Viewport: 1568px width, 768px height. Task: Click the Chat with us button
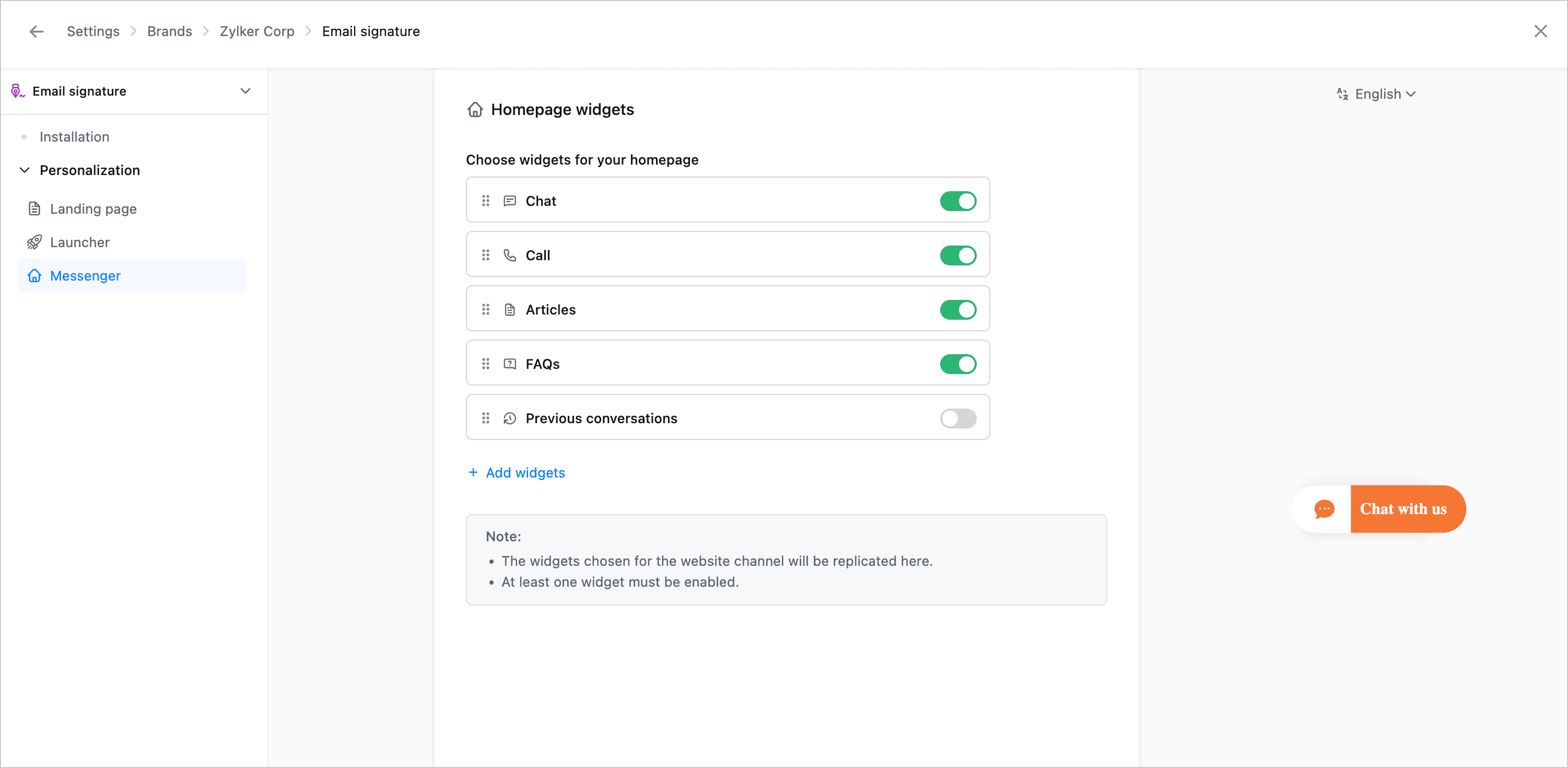click(1402, 509)
